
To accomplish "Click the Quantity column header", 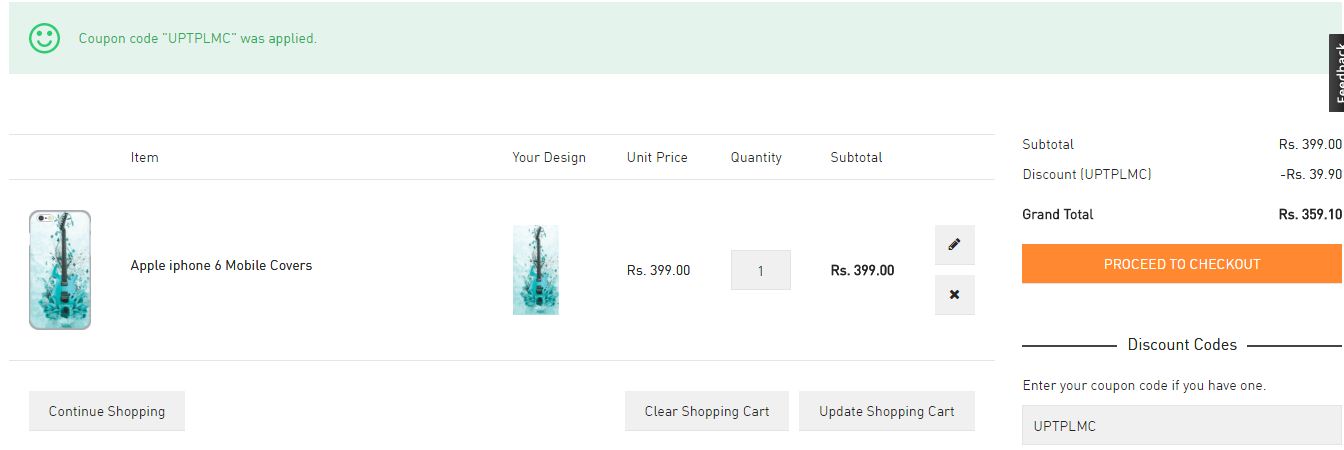I will coord(756,157).
